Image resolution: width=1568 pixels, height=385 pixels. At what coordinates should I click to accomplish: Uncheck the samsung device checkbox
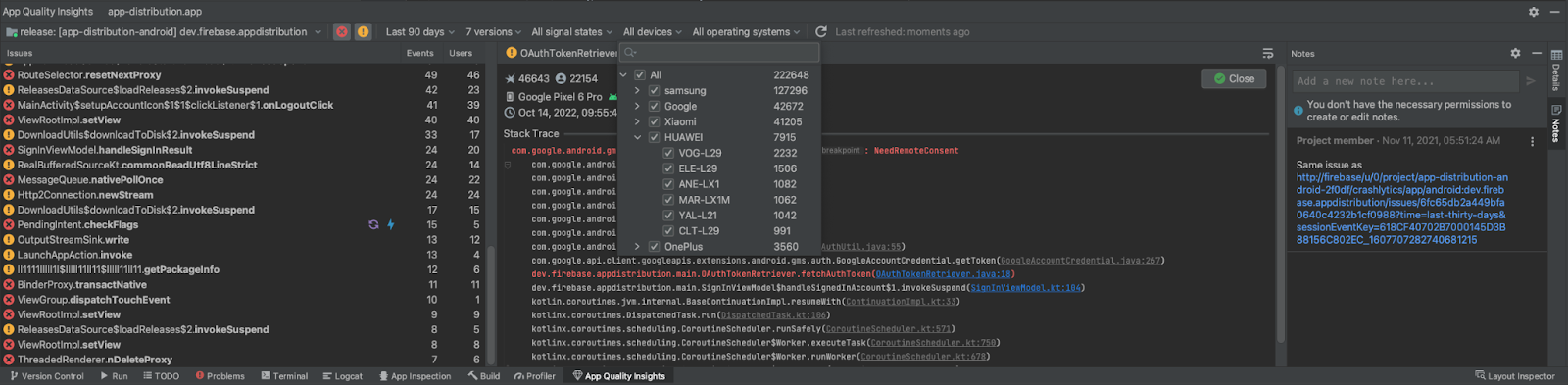[654, 90]
